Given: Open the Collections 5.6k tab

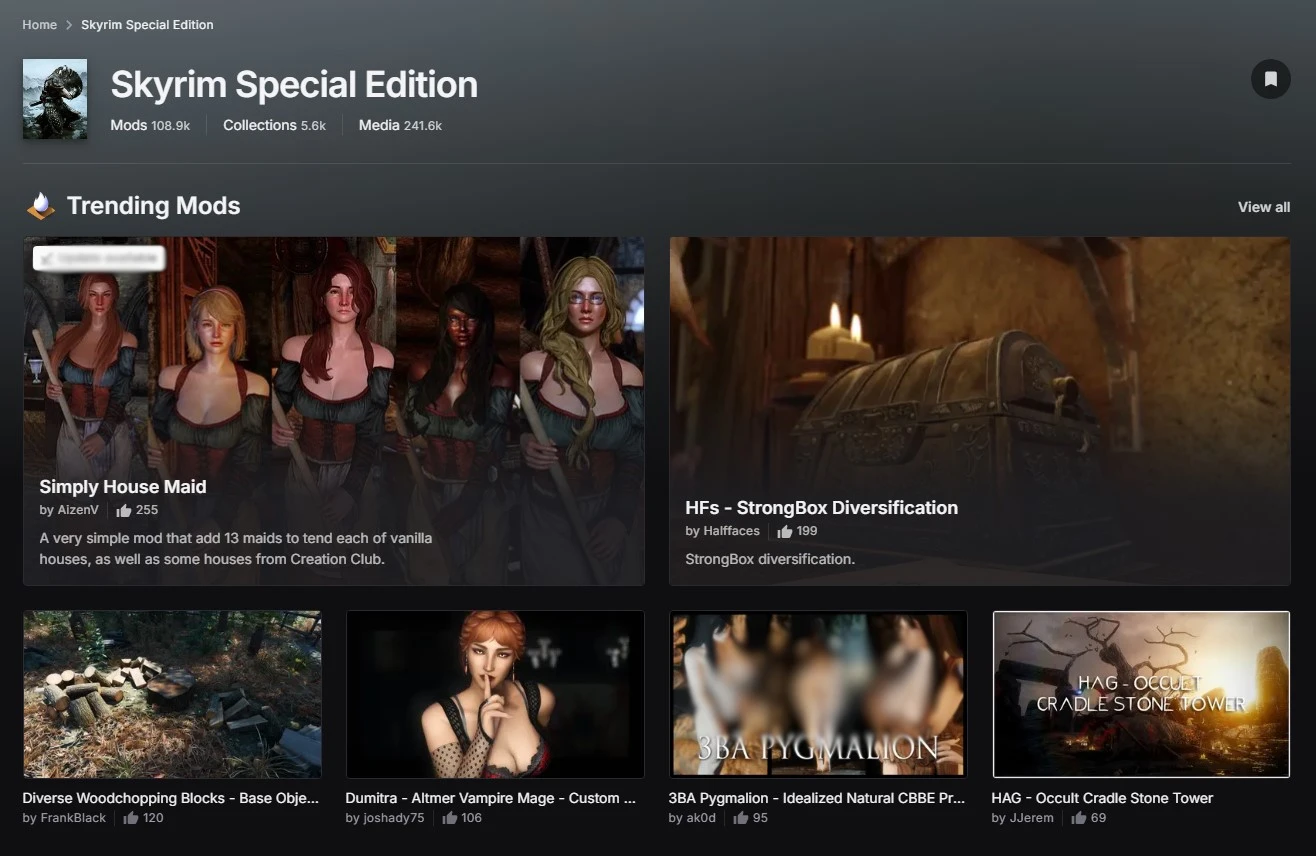Looking at the screenshot, I should click(x=274, y=125).
